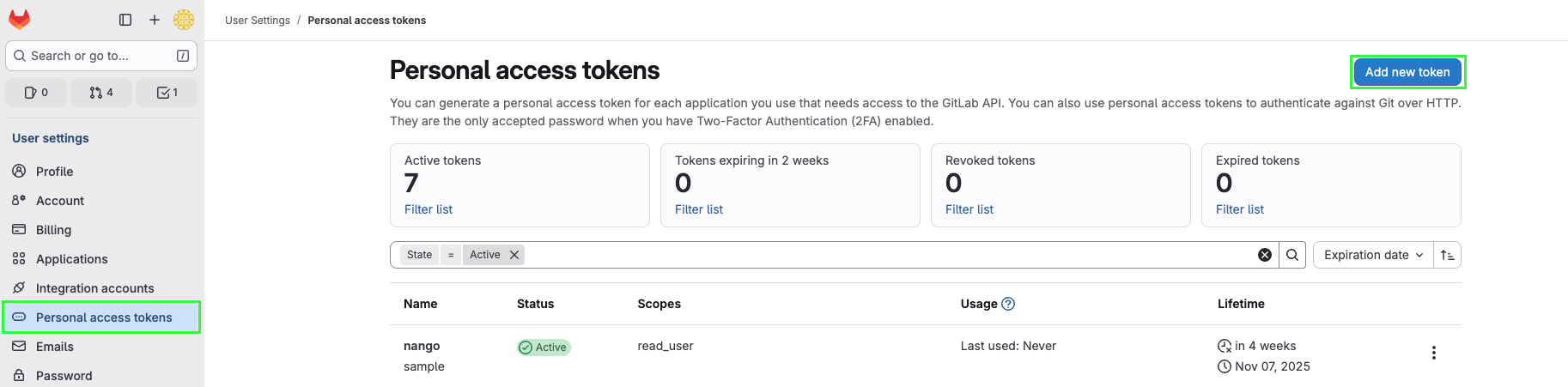Open the nango token actions menu

point(1433,353)
